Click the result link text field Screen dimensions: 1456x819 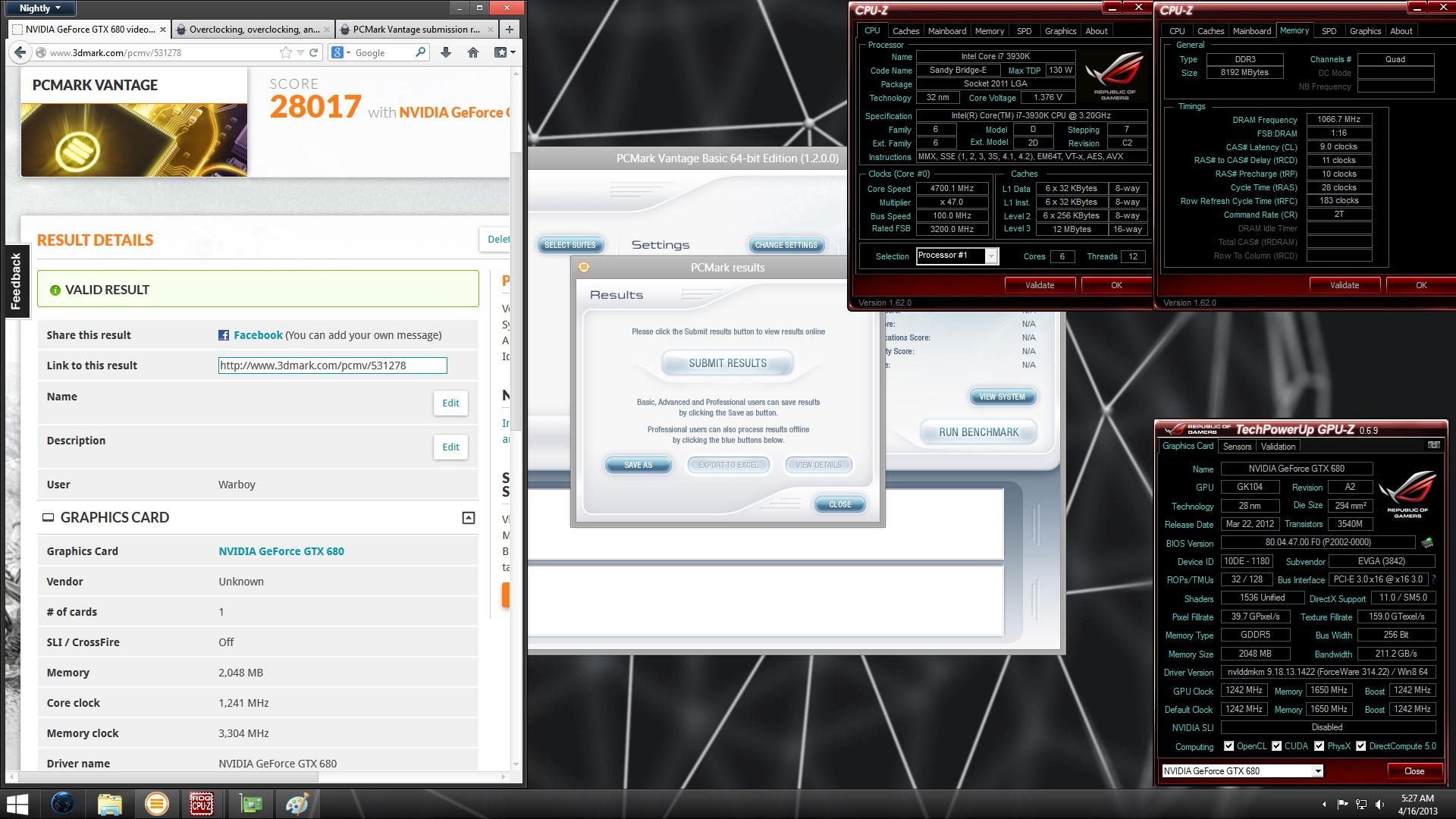tap(332, 366)
